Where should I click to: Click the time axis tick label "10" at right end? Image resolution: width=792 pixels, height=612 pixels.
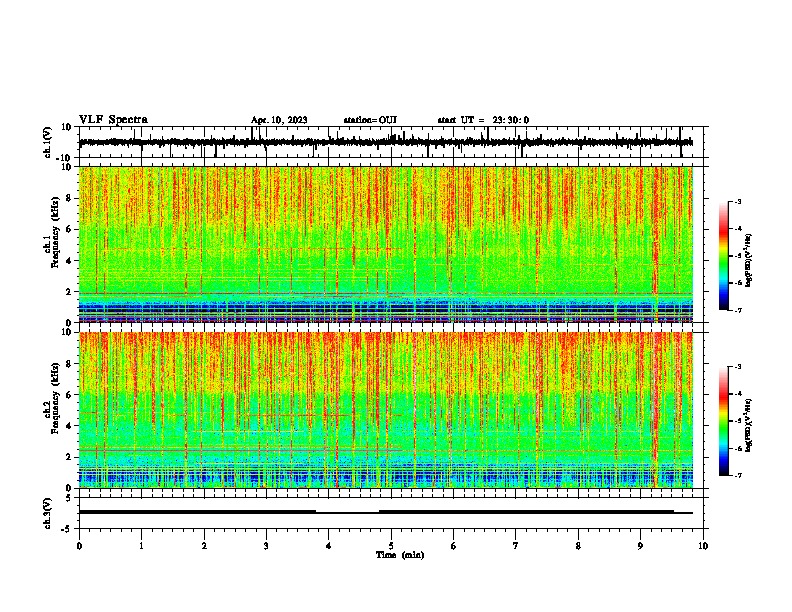703,546
